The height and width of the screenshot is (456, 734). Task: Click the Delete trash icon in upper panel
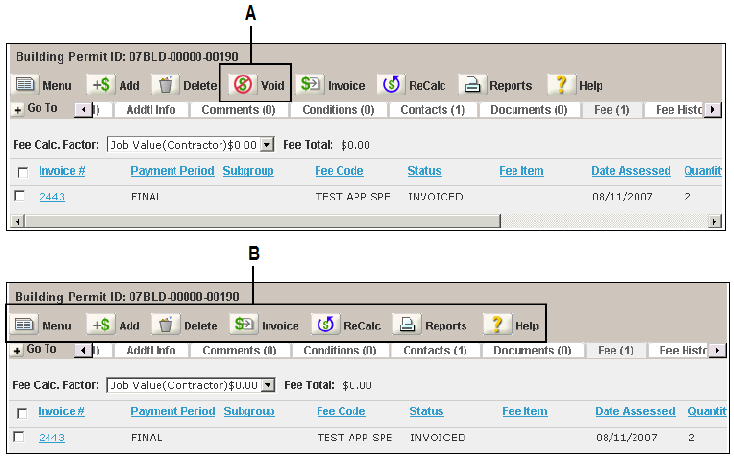(165, 85)
